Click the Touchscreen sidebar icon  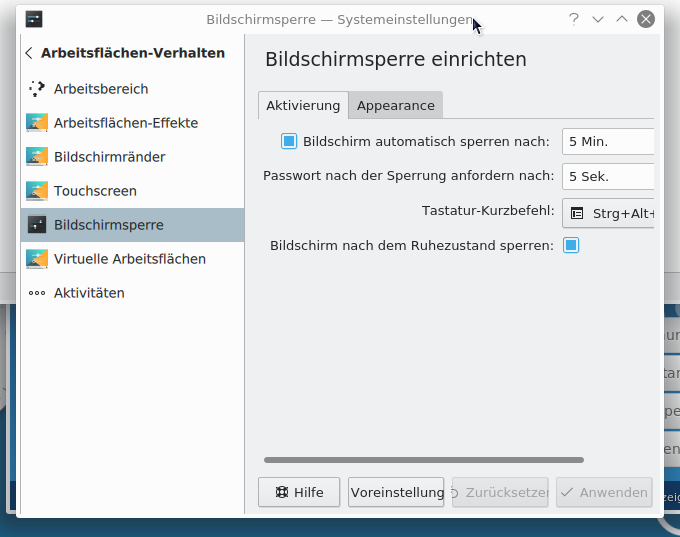[37, 191]
